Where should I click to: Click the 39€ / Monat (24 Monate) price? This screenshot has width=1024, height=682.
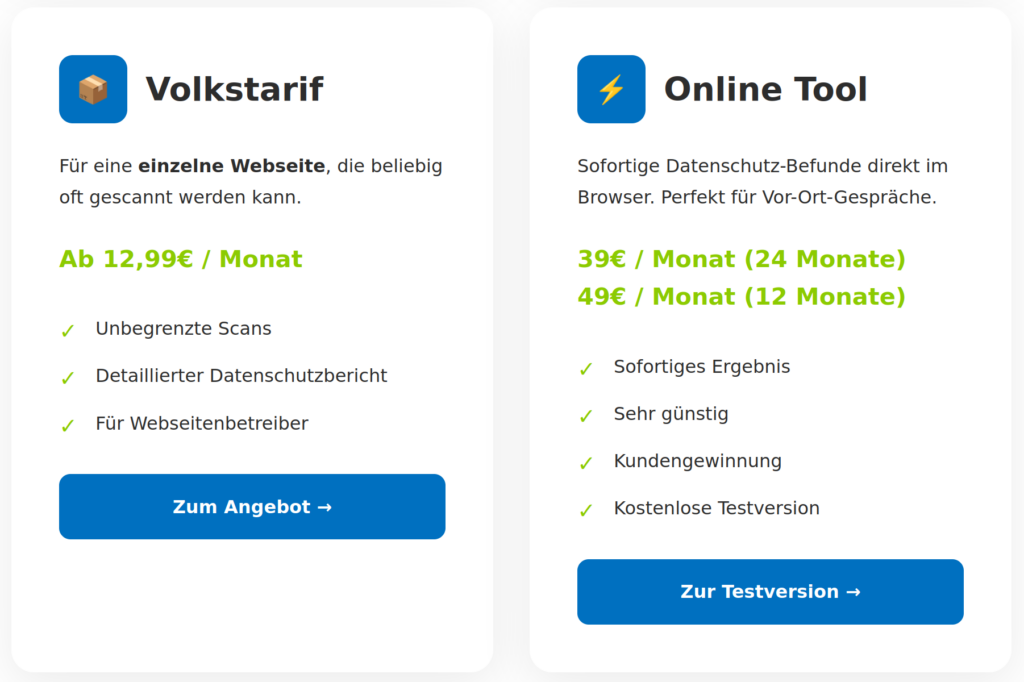click(x=741, y=259)
